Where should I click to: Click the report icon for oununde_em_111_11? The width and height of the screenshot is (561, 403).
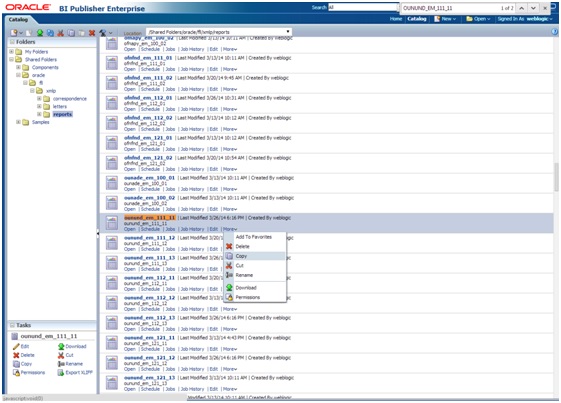point(112,223)
